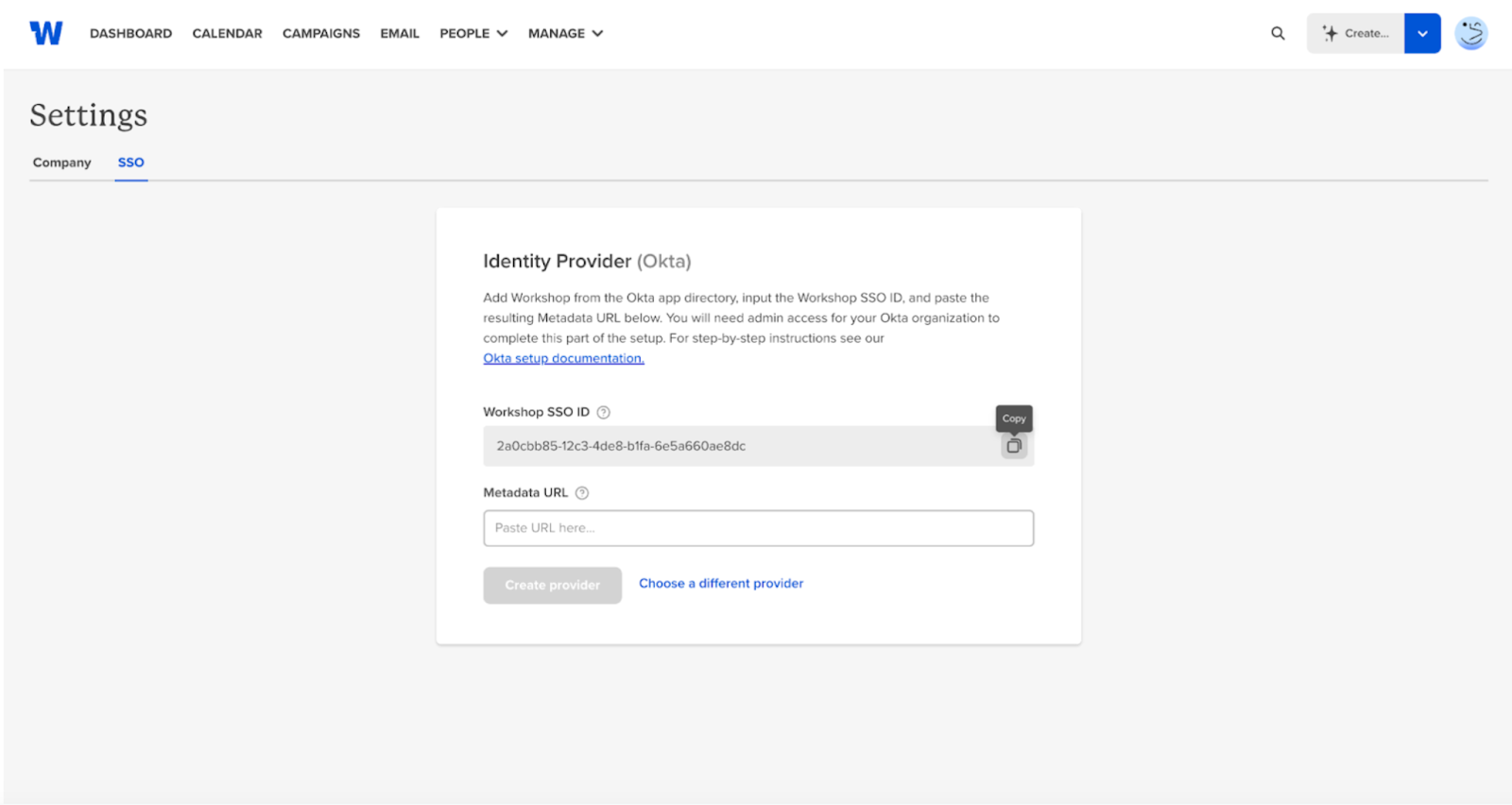The height and width of the screenshot is (805, 1512).
Task: Select the SSO tab
Action: click(130, 163)
